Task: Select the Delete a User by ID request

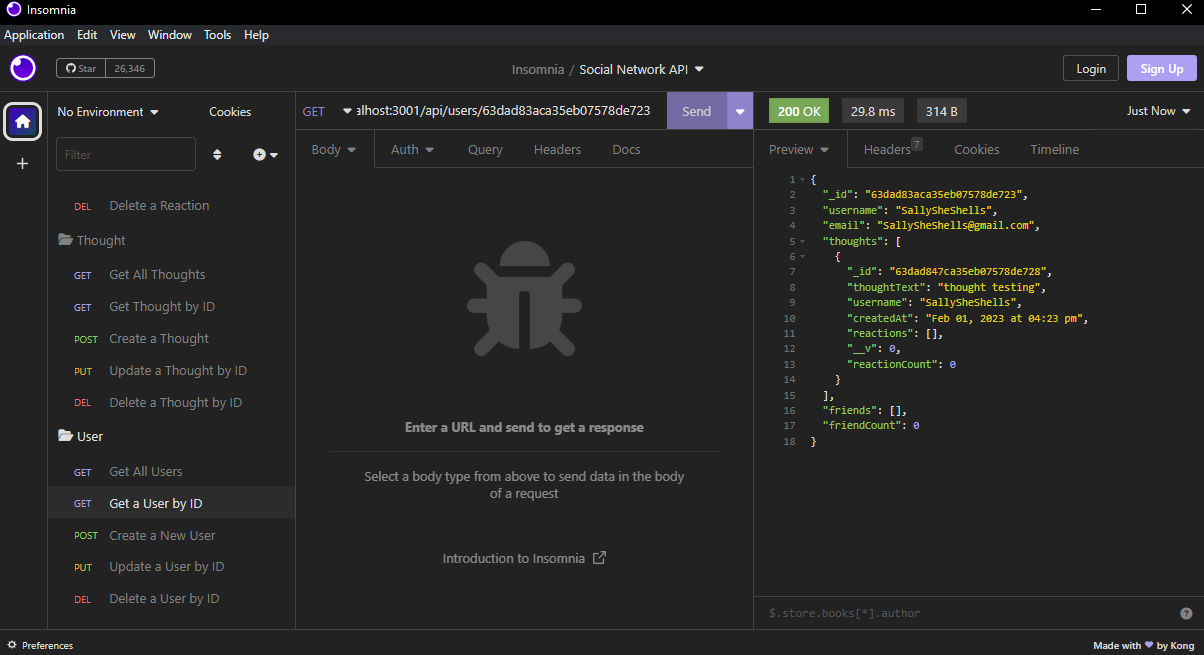Action: coord(171,598)
